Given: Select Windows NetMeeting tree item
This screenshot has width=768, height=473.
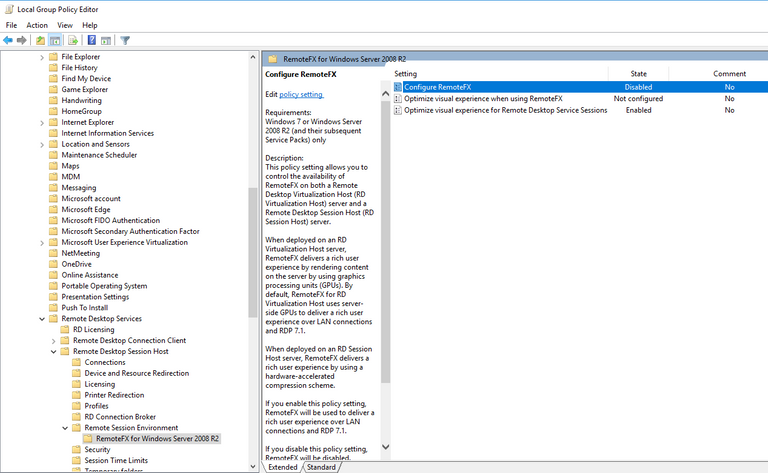Looking at the screenshot, I should [x=80, y=253].
